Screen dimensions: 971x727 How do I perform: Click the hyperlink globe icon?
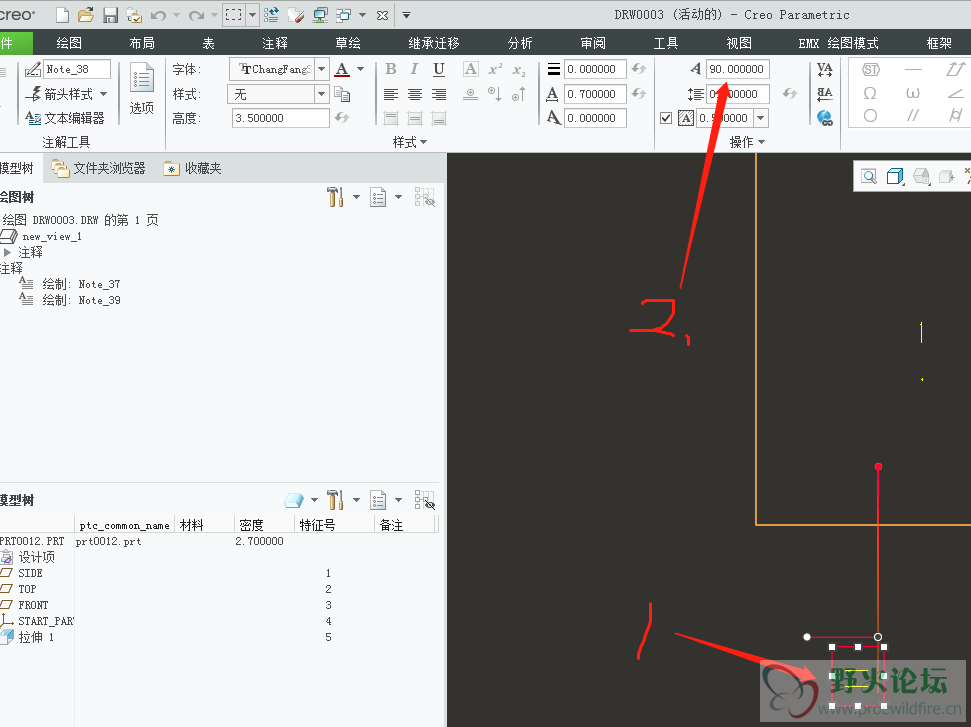point(825,118)
